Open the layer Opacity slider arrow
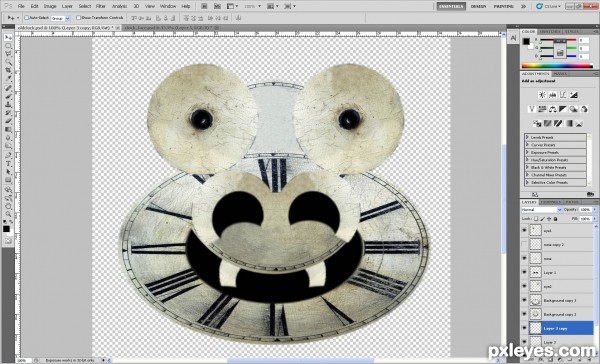 click(x=595, y=210)
